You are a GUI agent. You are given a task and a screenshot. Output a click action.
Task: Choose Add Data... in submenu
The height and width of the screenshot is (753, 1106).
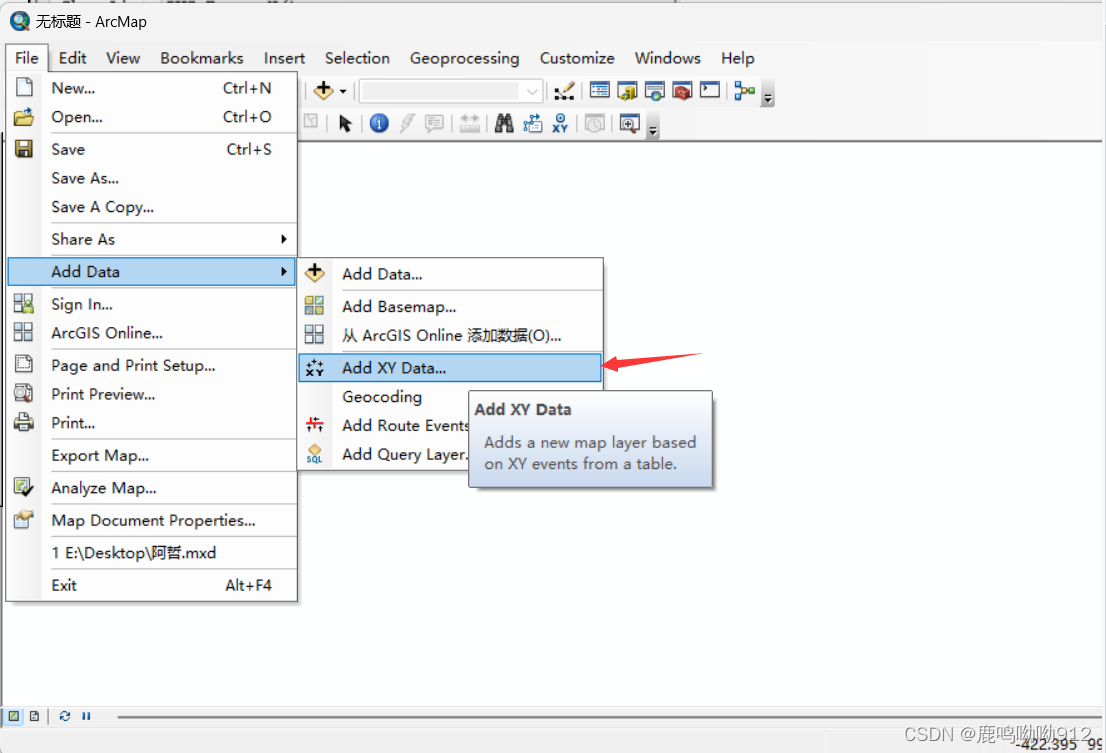click(x=451, y=274)
